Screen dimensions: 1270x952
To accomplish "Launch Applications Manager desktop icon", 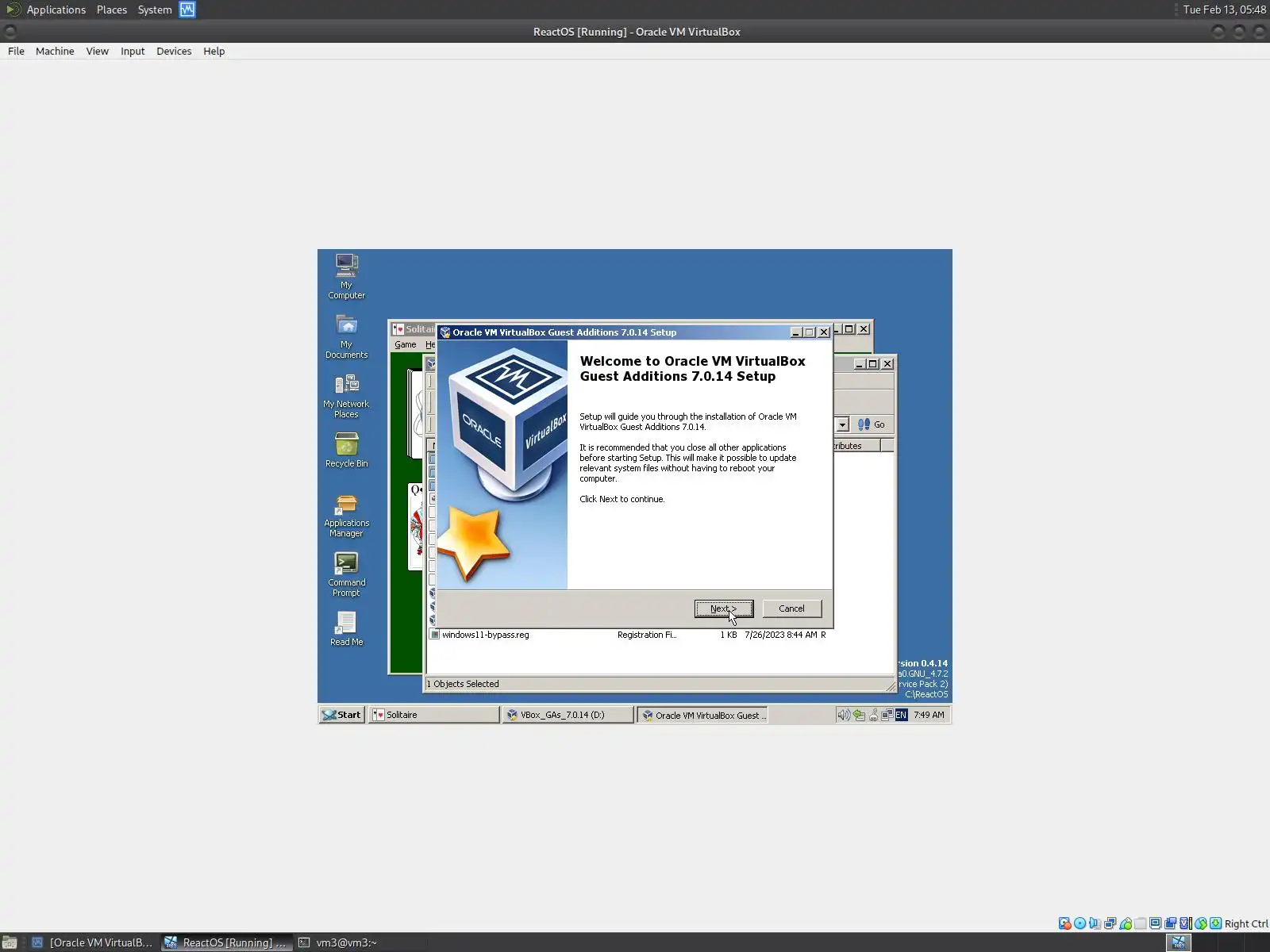I will (x=346, y=516).
